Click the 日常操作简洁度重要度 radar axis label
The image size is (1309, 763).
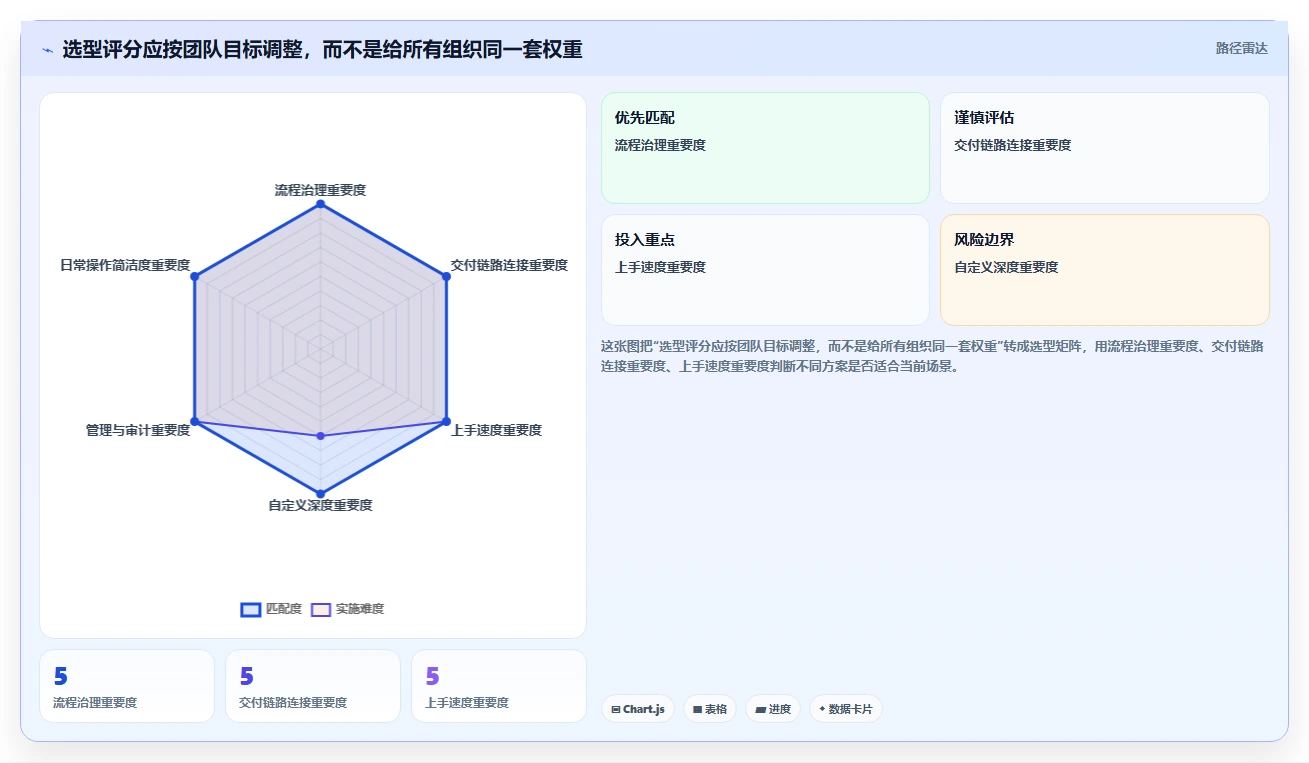[x=125, y=265]
